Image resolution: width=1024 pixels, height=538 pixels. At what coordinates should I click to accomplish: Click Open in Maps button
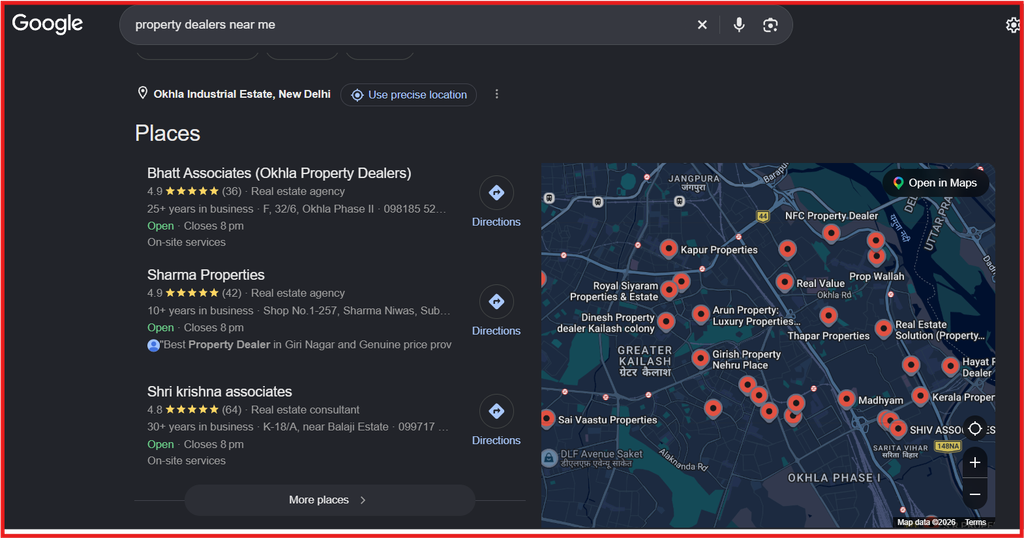(936, 183)
